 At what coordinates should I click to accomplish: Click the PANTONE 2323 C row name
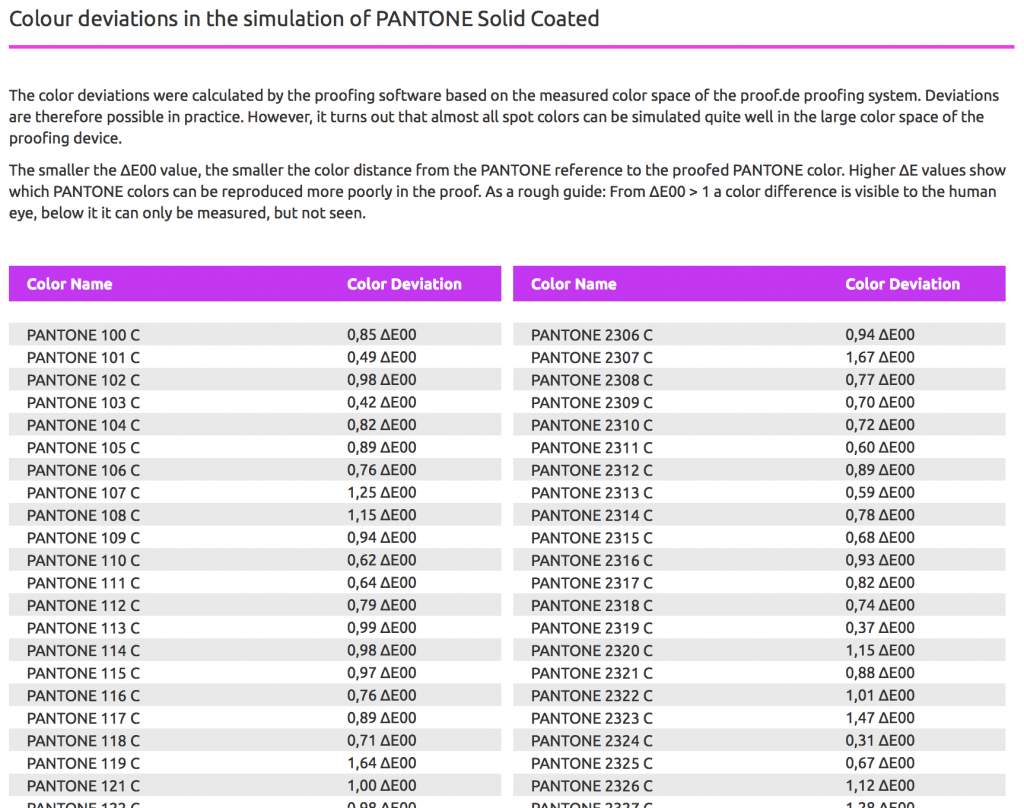click(x=592, y=719)
